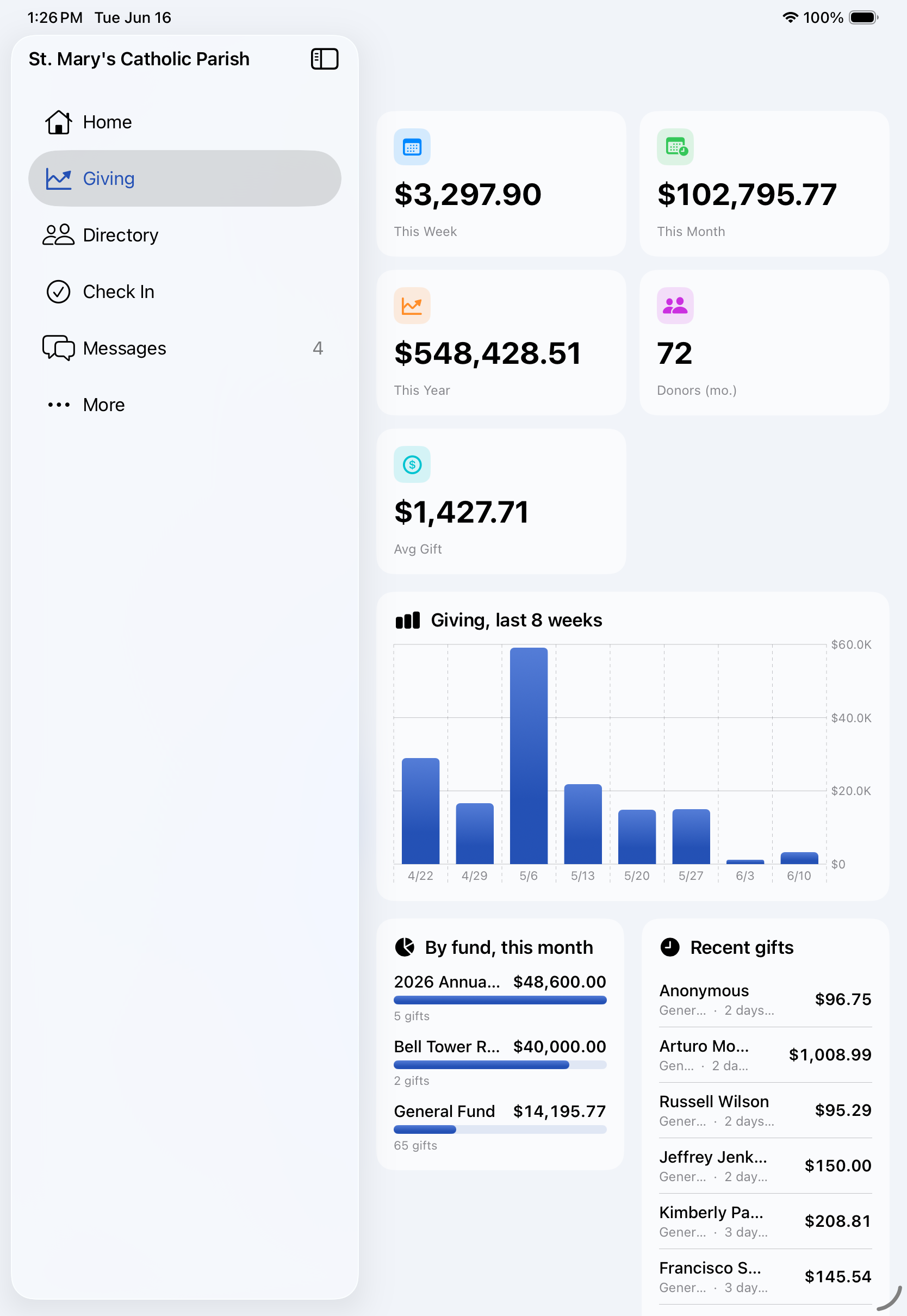Open the $3,297.90 This Week card
Image resolution: width=907 pixels, height=1316 pixels.
[x=501, y=184]
